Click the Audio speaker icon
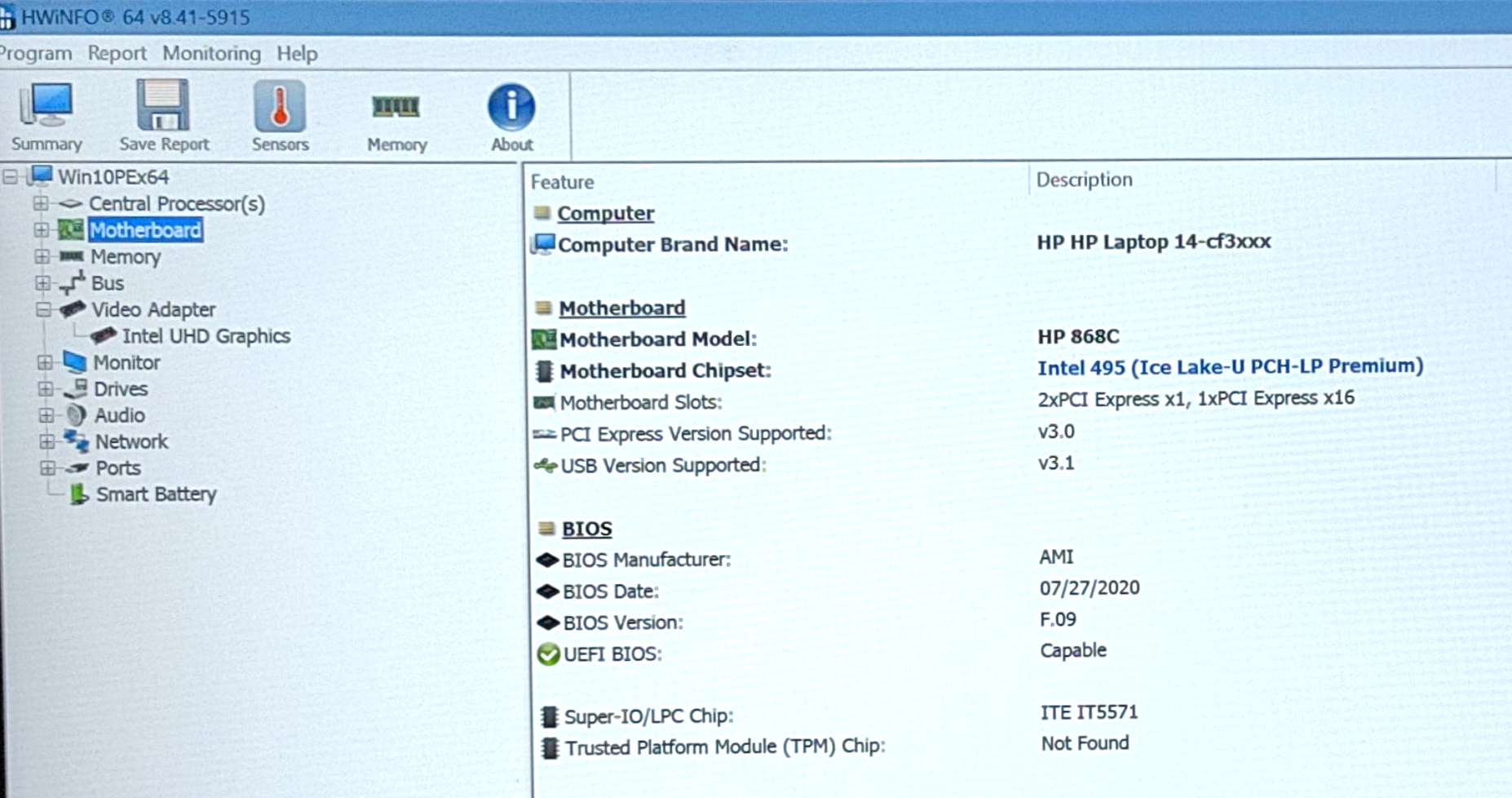This screenshot has width=1512, height=798. 76,415
